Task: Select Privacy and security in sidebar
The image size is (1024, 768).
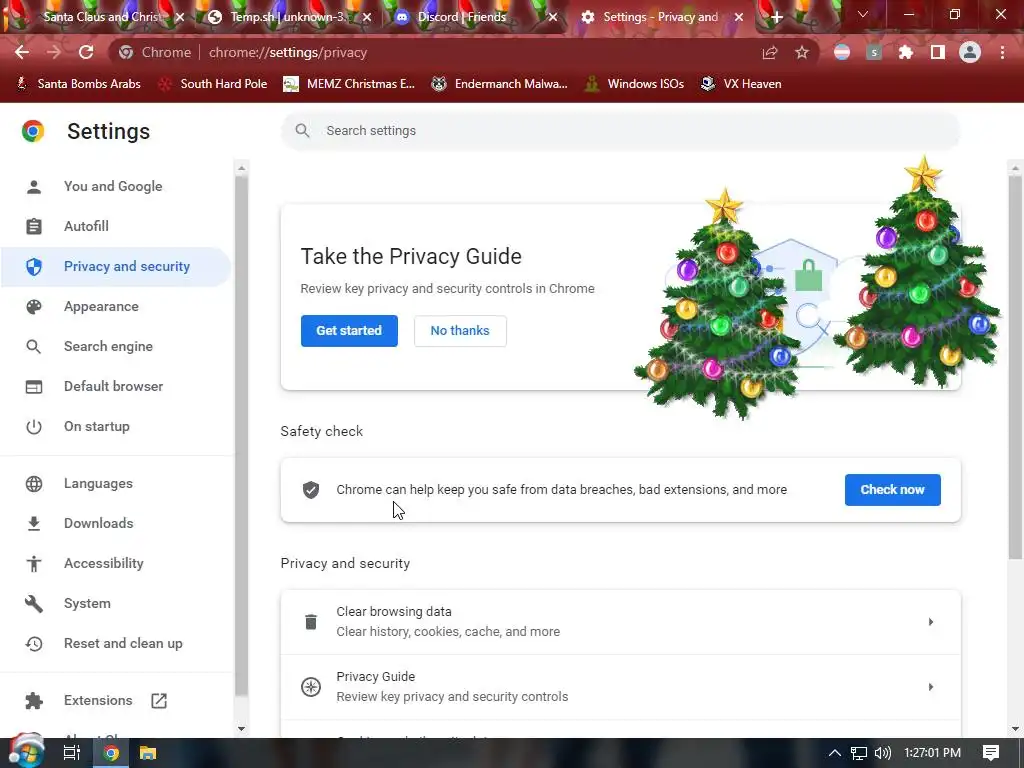Action: click(x=116, y=266)
